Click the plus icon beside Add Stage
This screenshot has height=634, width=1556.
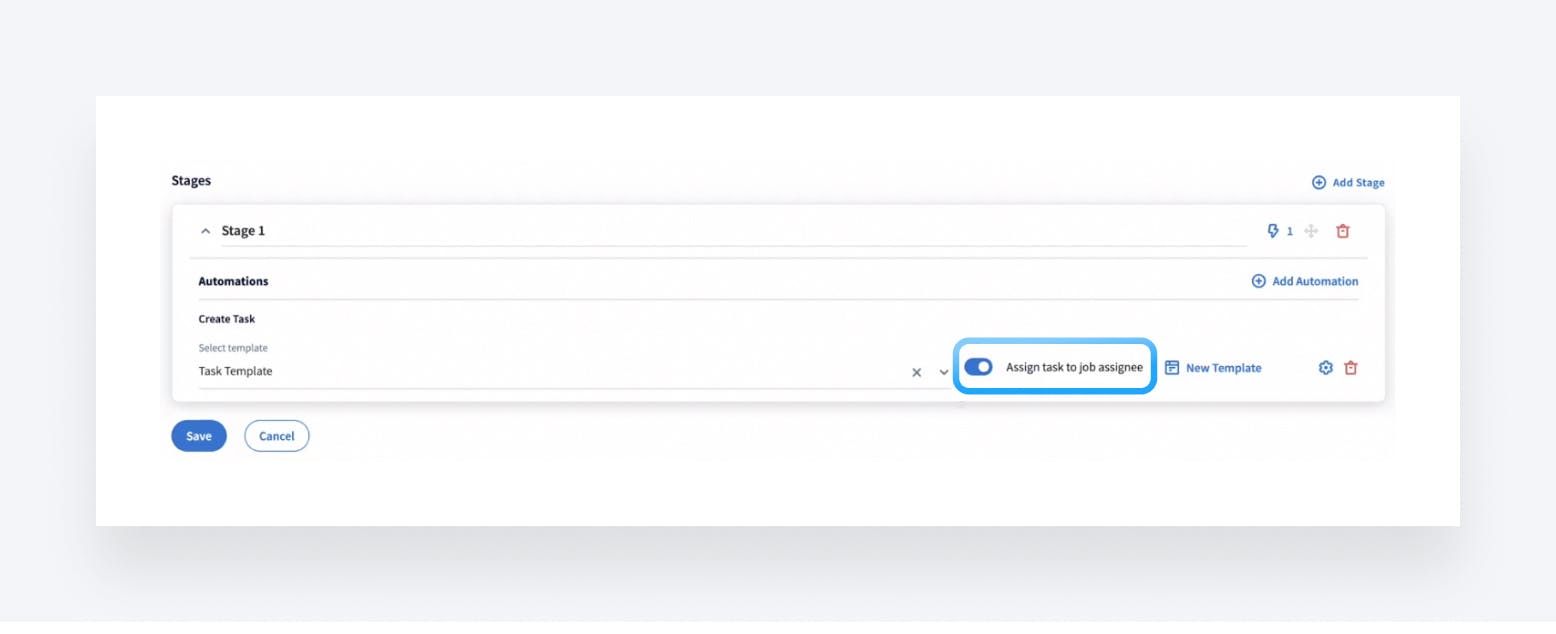click(1318, 183)
